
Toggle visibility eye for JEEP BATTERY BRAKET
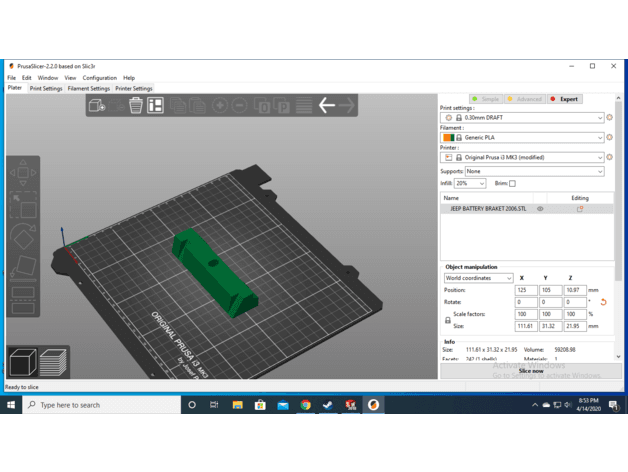pyautogui.click(x=540, y=209)
